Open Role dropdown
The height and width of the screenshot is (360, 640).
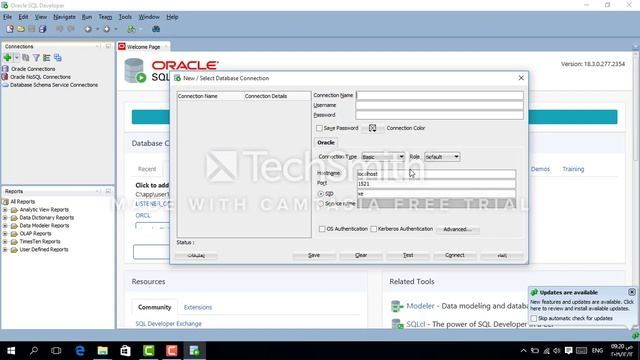click(442, 157)
